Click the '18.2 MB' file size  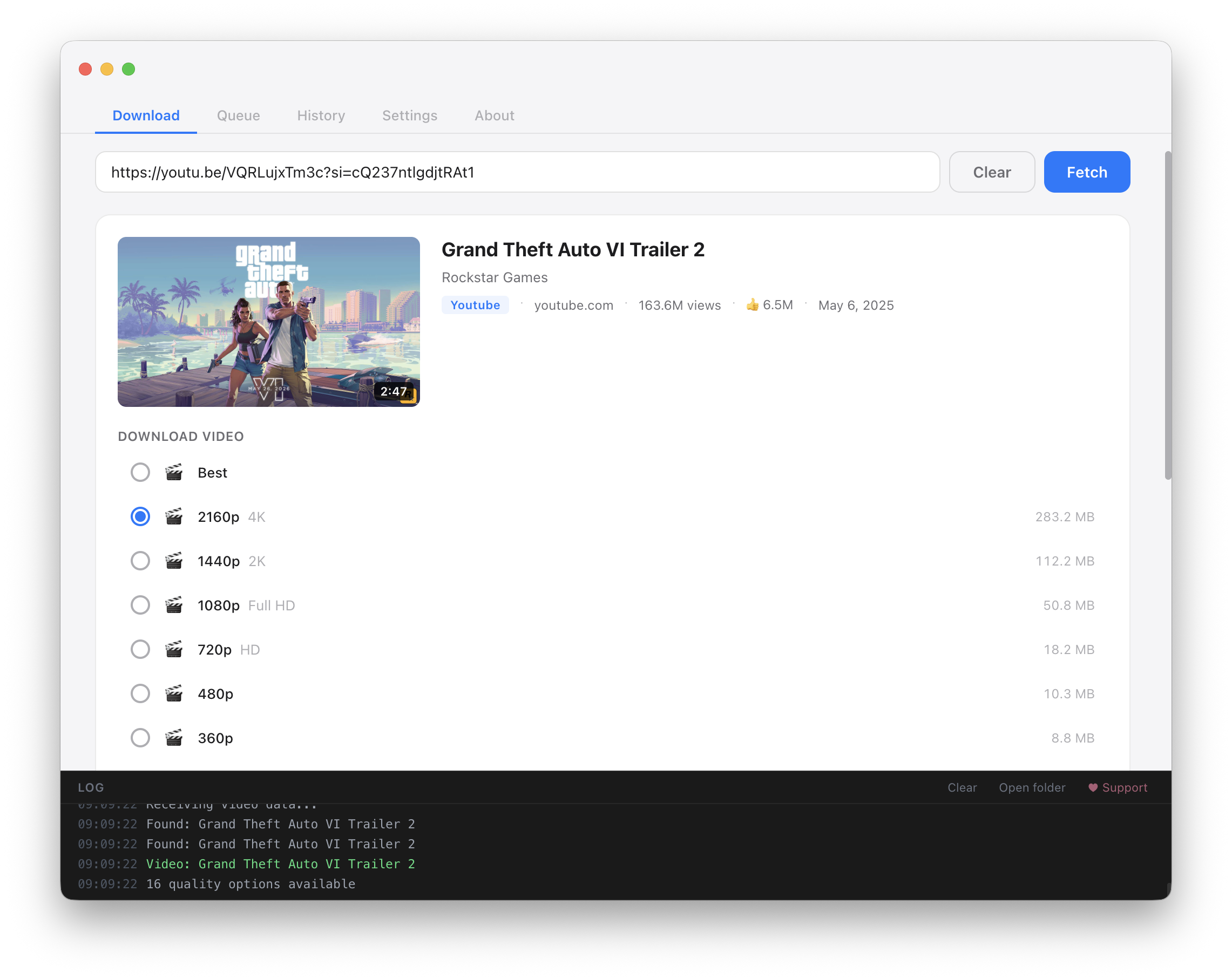(1068, 649)
